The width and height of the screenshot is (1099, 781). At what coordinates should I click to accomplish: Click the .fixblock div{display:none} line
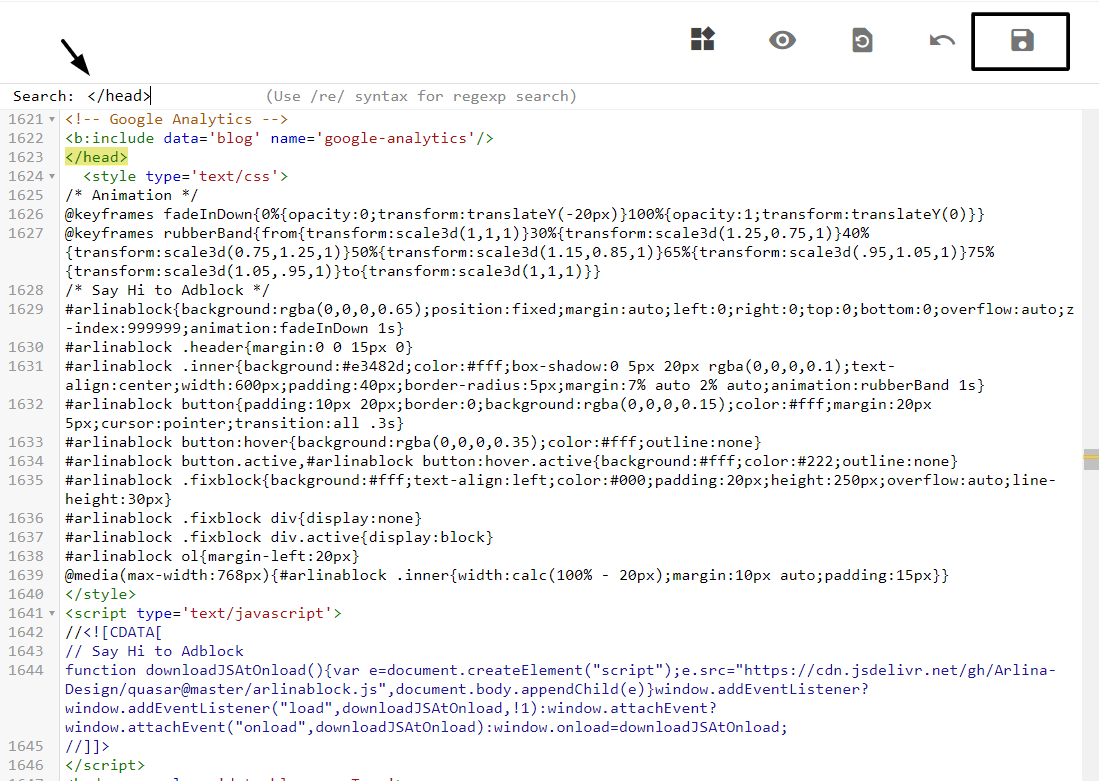tap(244, 518)
